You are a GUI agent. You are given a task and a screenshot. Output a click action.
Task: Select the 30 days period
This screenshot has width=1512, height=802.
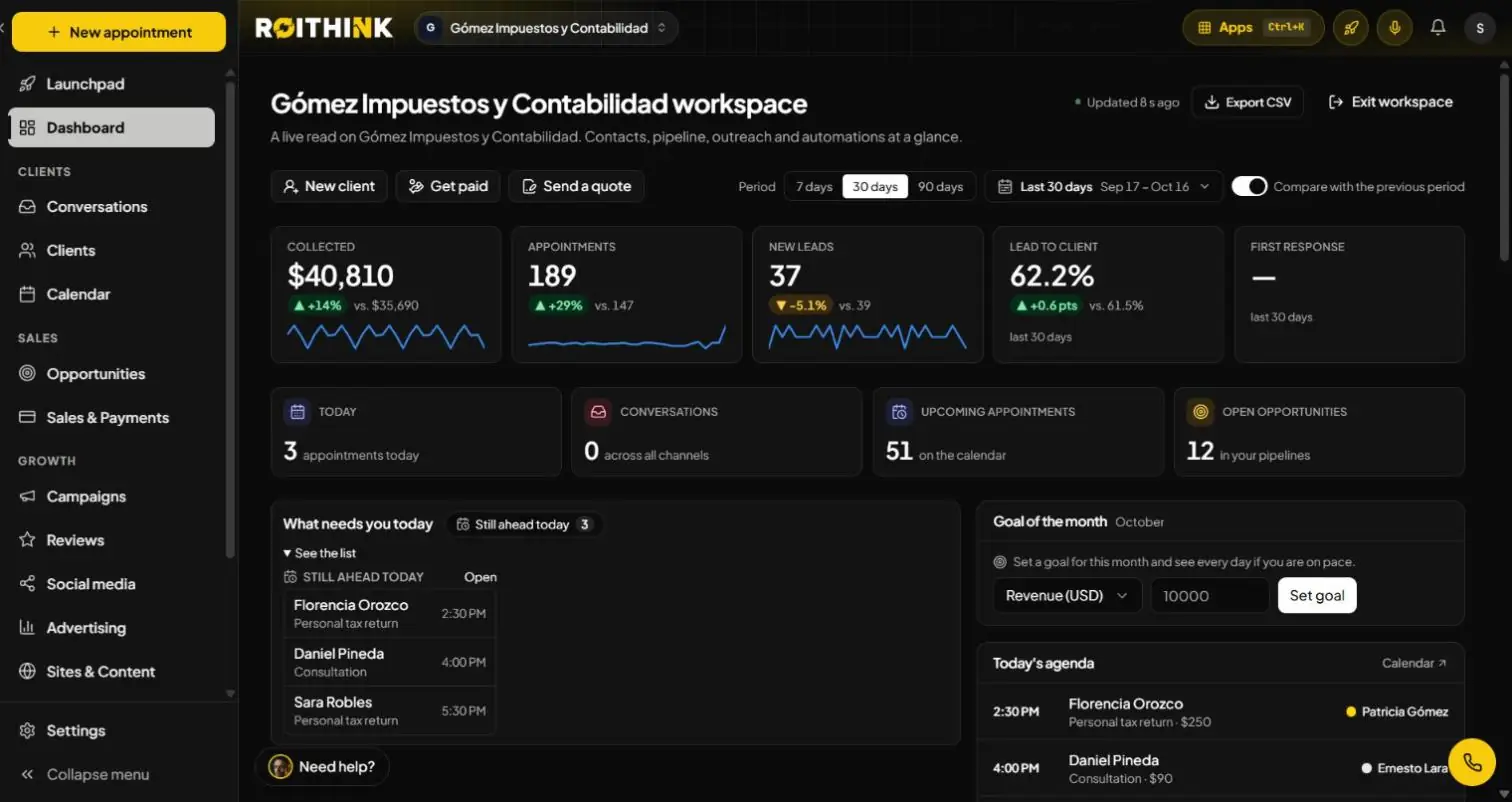[x=875, y=187]
